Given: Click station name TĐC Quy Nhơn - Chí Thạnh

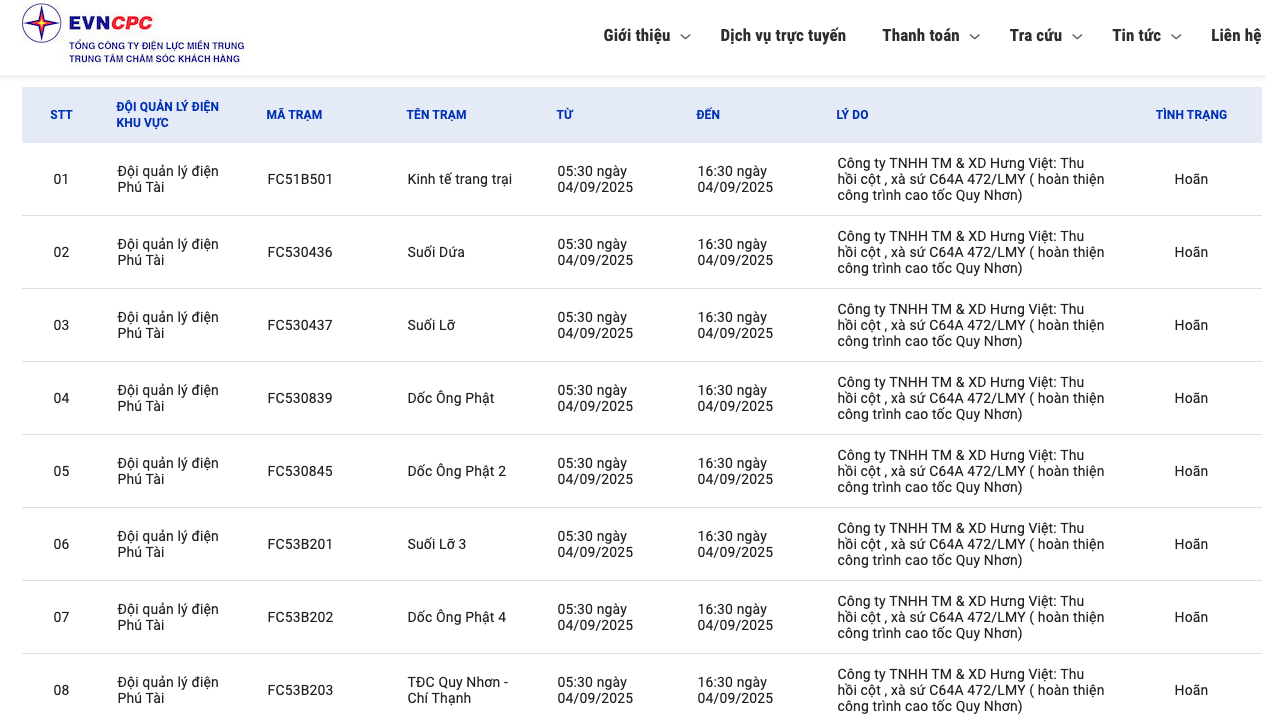Looking at the screenshot, I should click(x=458, y=690).
